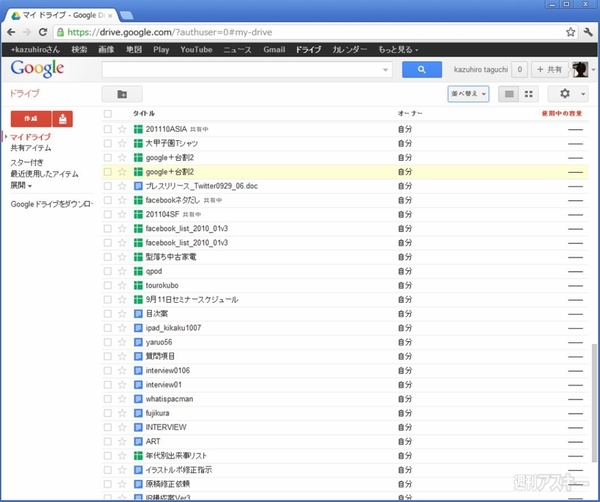Open account dropdown arrow beside avatar
Screen dimensions: 600x502
[x=593, y=70]
